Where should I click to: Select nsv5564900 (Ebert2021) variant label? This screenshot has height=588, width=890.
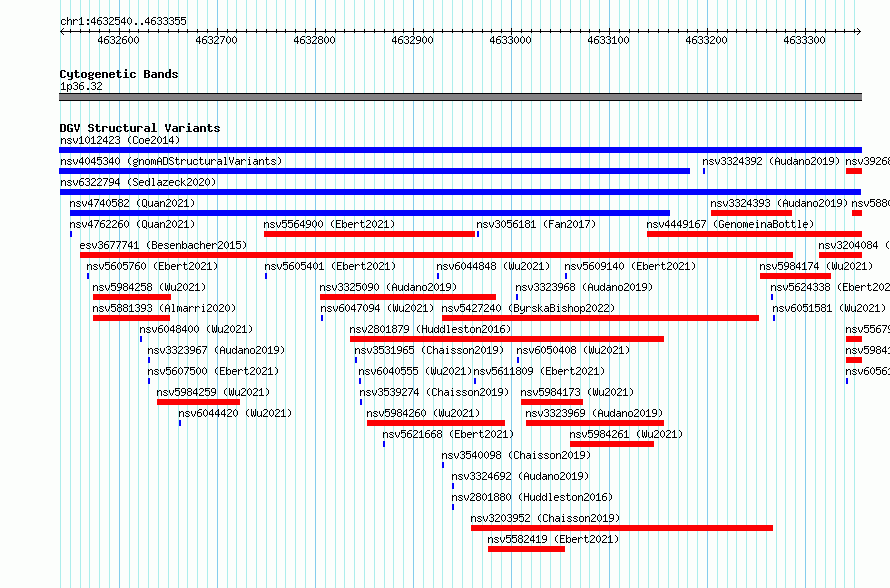tap(329, 224)
